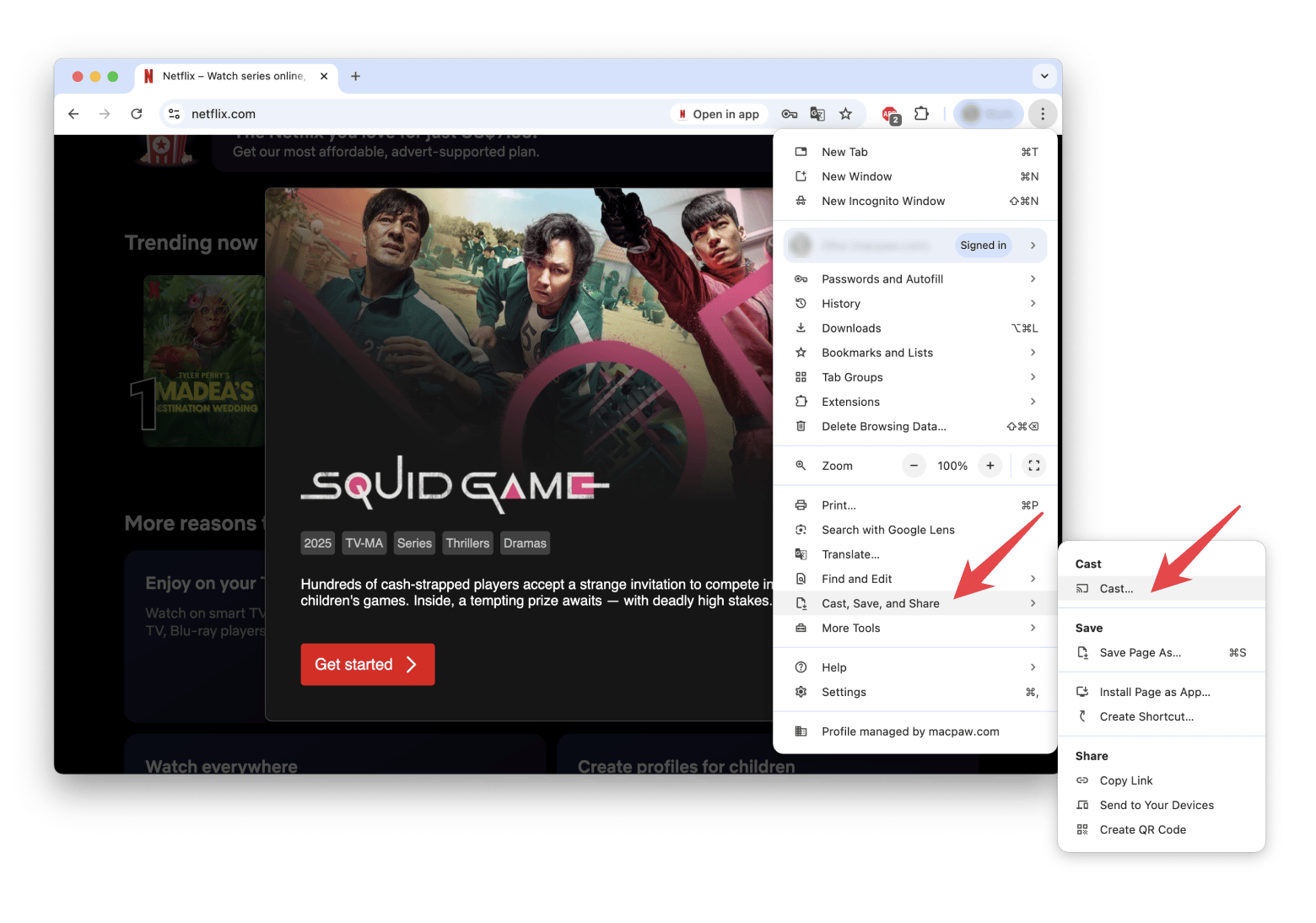Click the site information icon beside netflix.com
This screenshot has height=923, width=1316.
tap(174, 114)
